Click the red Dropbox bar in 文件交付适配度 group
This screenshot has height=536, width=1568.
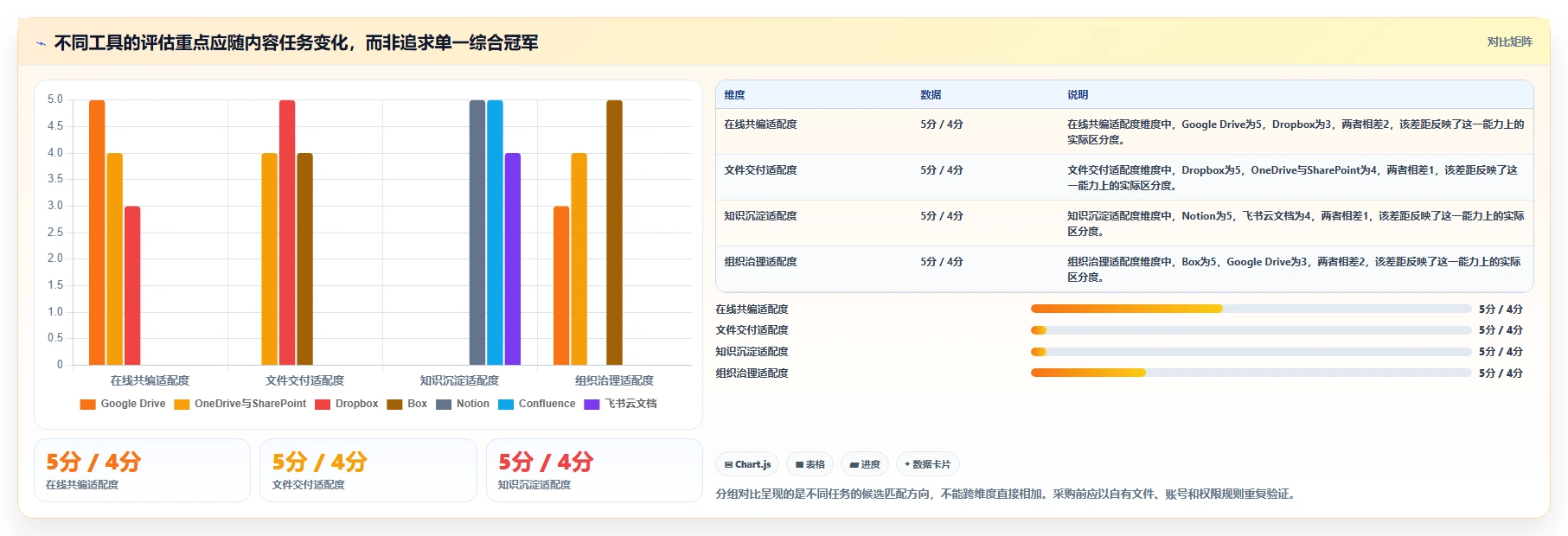pyautogui.click(x=287, y=233)
